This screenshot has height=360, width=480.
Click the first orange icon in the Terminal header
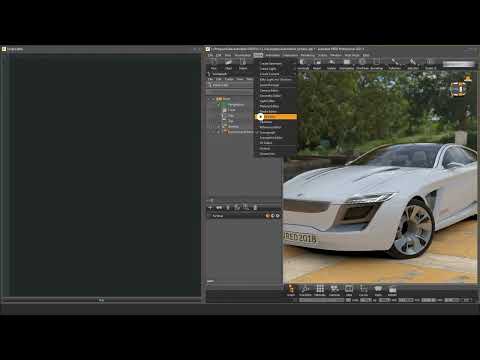pyautogui.click(x=267, y=216)
